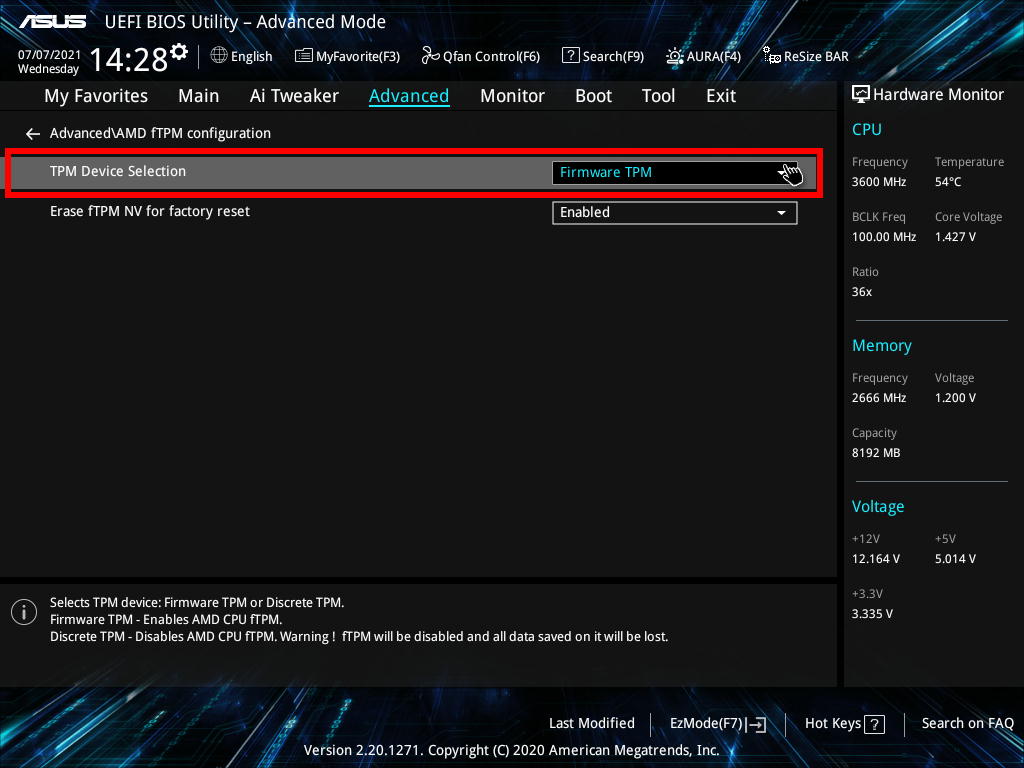Image resolution: width=1024 pixels, height=768 pixels.
Task: Switch to My Favorites tab
Action: (x=96, y=96)
